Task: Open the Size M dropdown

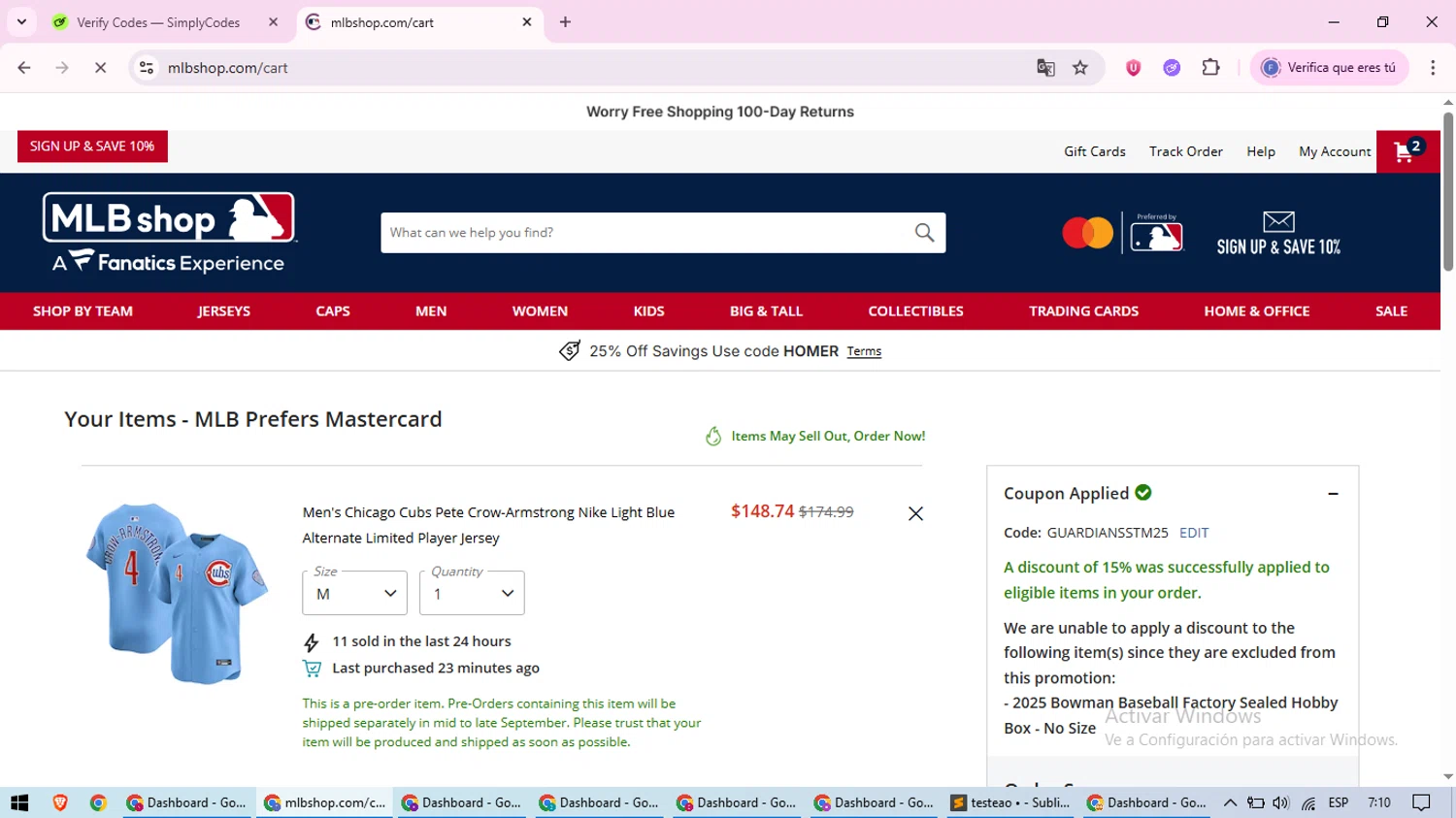Action: pyautogui.click(x=354, y=593)
